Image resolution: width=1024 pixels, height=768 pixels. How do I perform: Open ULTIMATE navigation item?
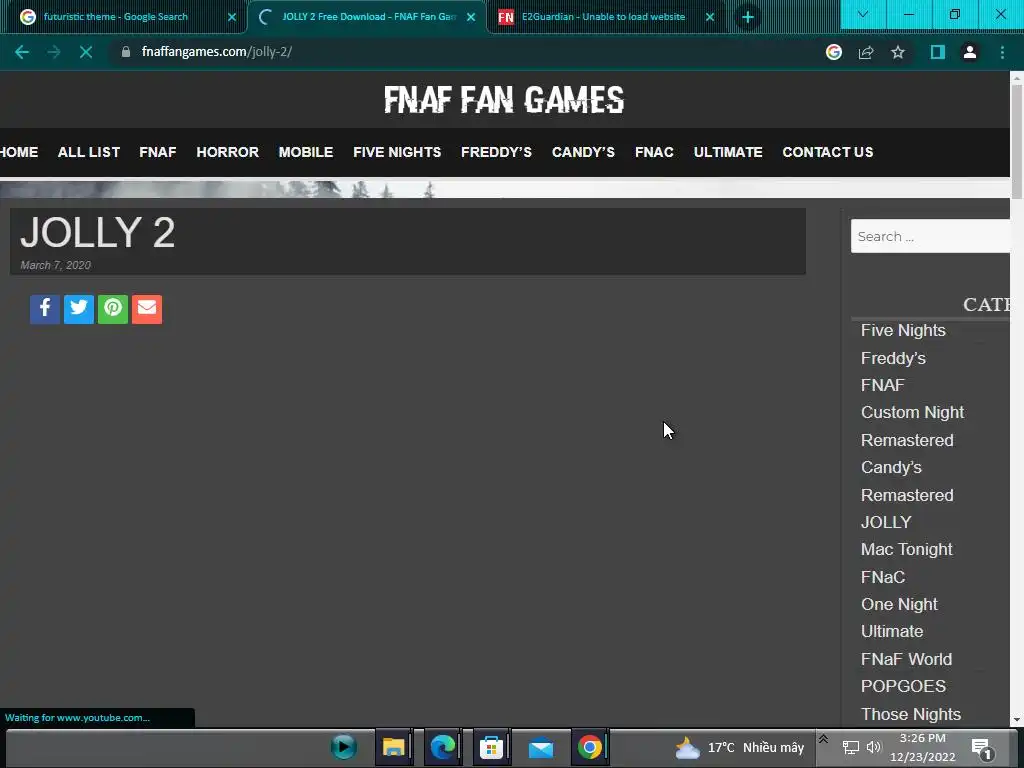pyautogui.click(x=728, y=152)
